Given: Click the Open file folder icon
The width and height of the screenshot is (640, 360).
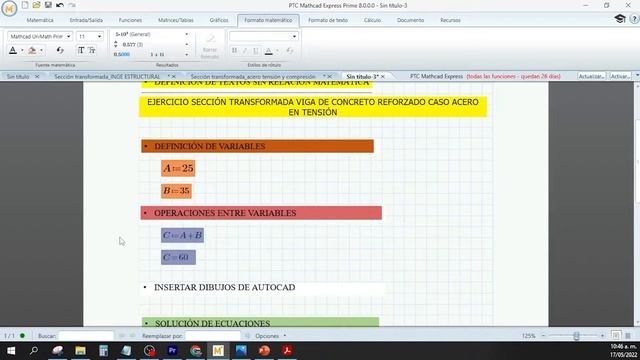Looking at the screenshot, I should [x=36, y=5].
